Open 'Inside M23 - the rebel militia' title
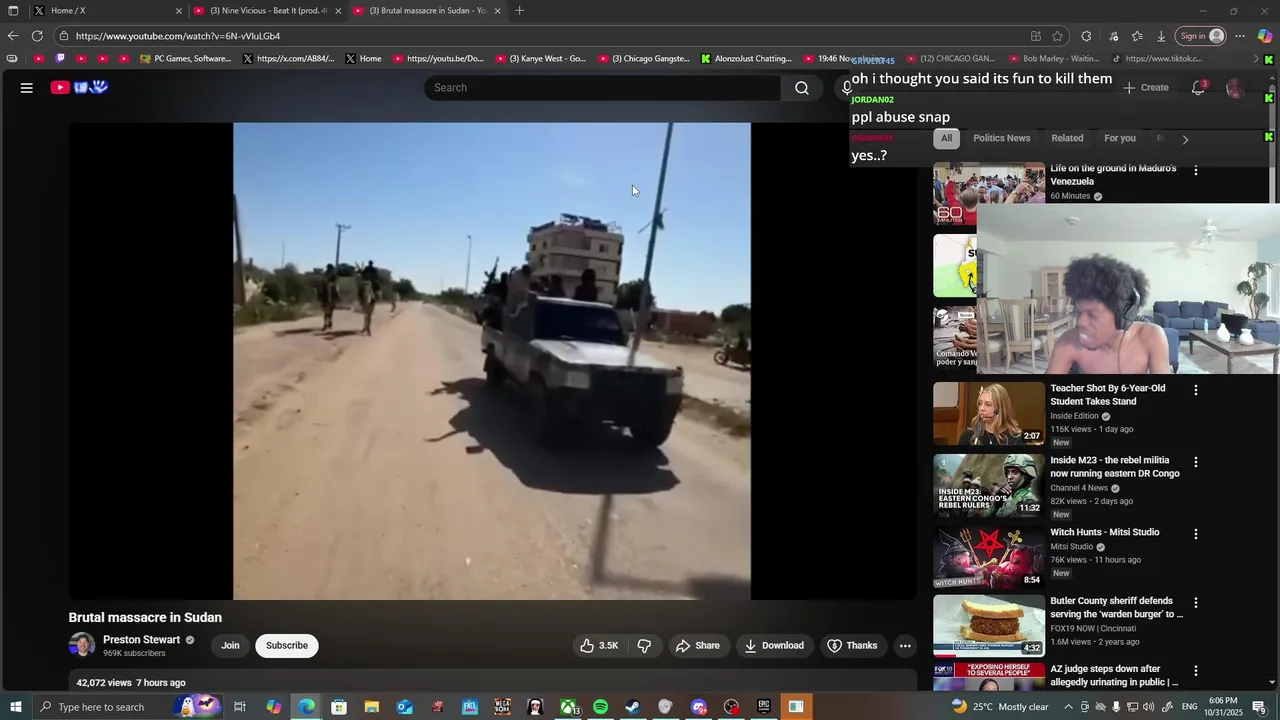 click(1114, 467)
